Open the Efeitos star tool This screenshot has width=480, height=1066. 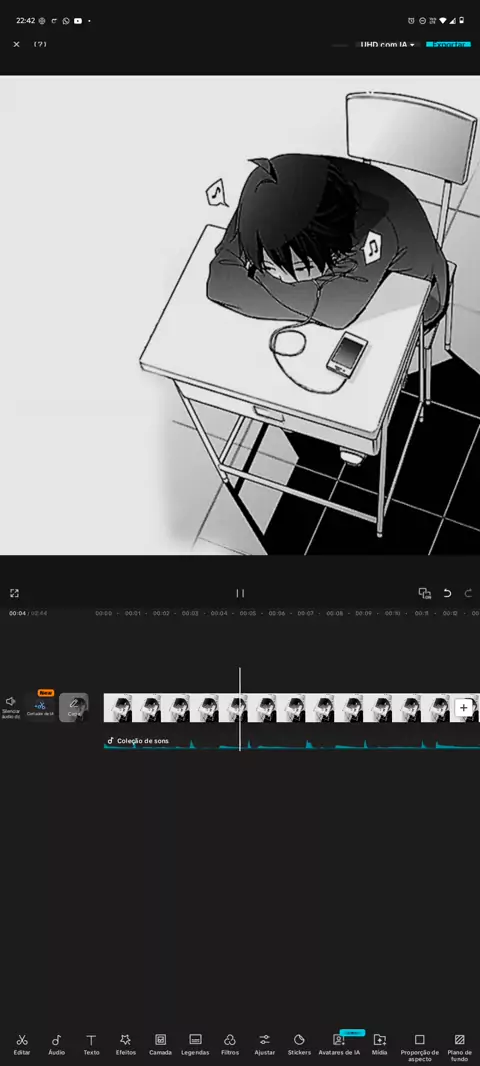(x=126, y=1044)
